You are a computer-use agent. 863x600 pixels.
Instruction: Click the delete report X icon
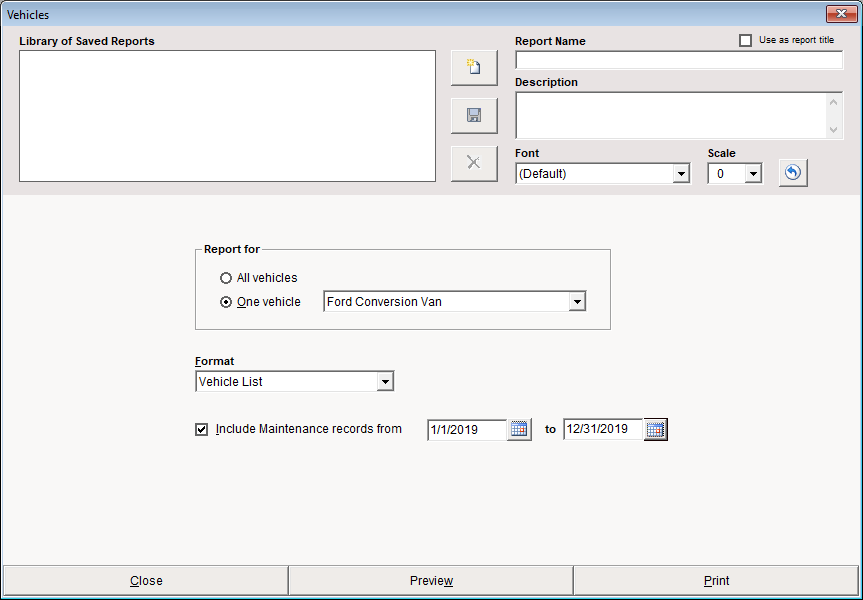(474, 163)
